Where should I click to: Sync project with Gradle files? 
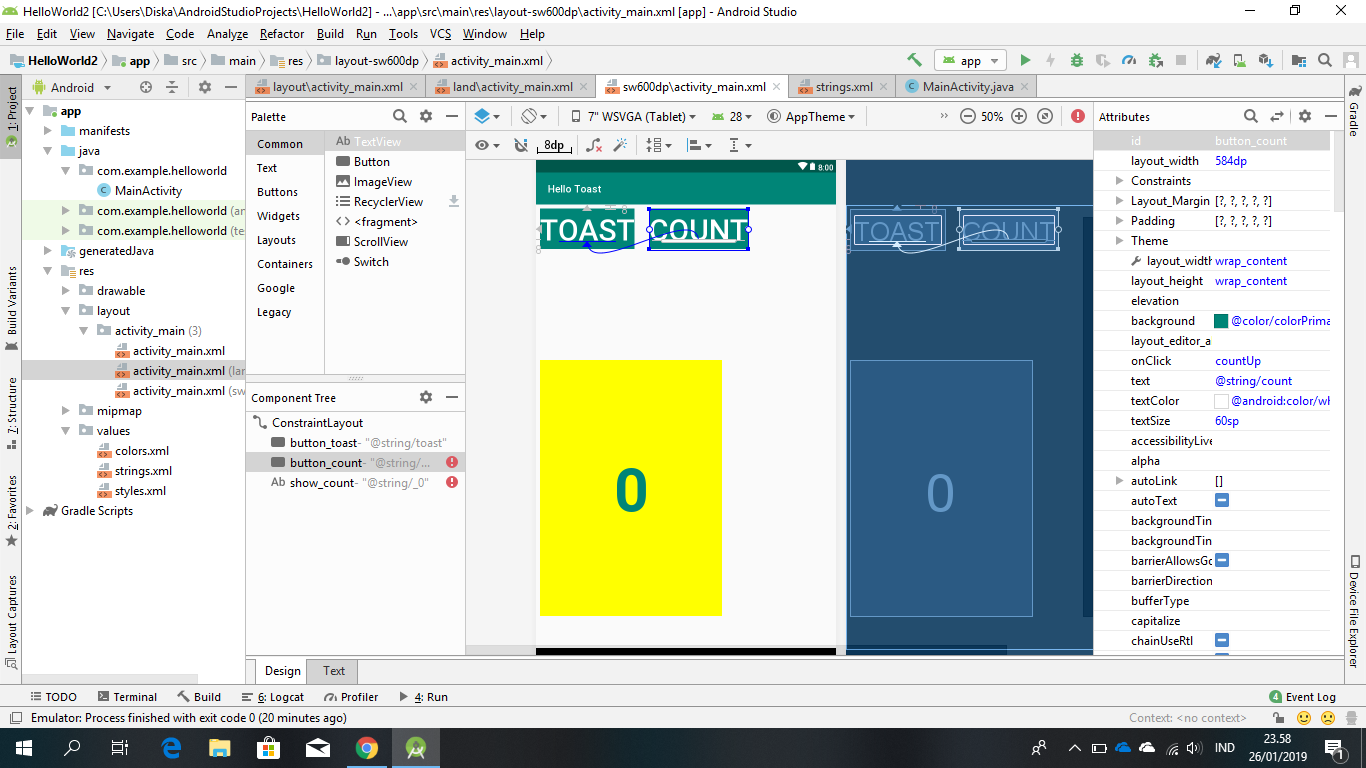[x=1213, y=60]
